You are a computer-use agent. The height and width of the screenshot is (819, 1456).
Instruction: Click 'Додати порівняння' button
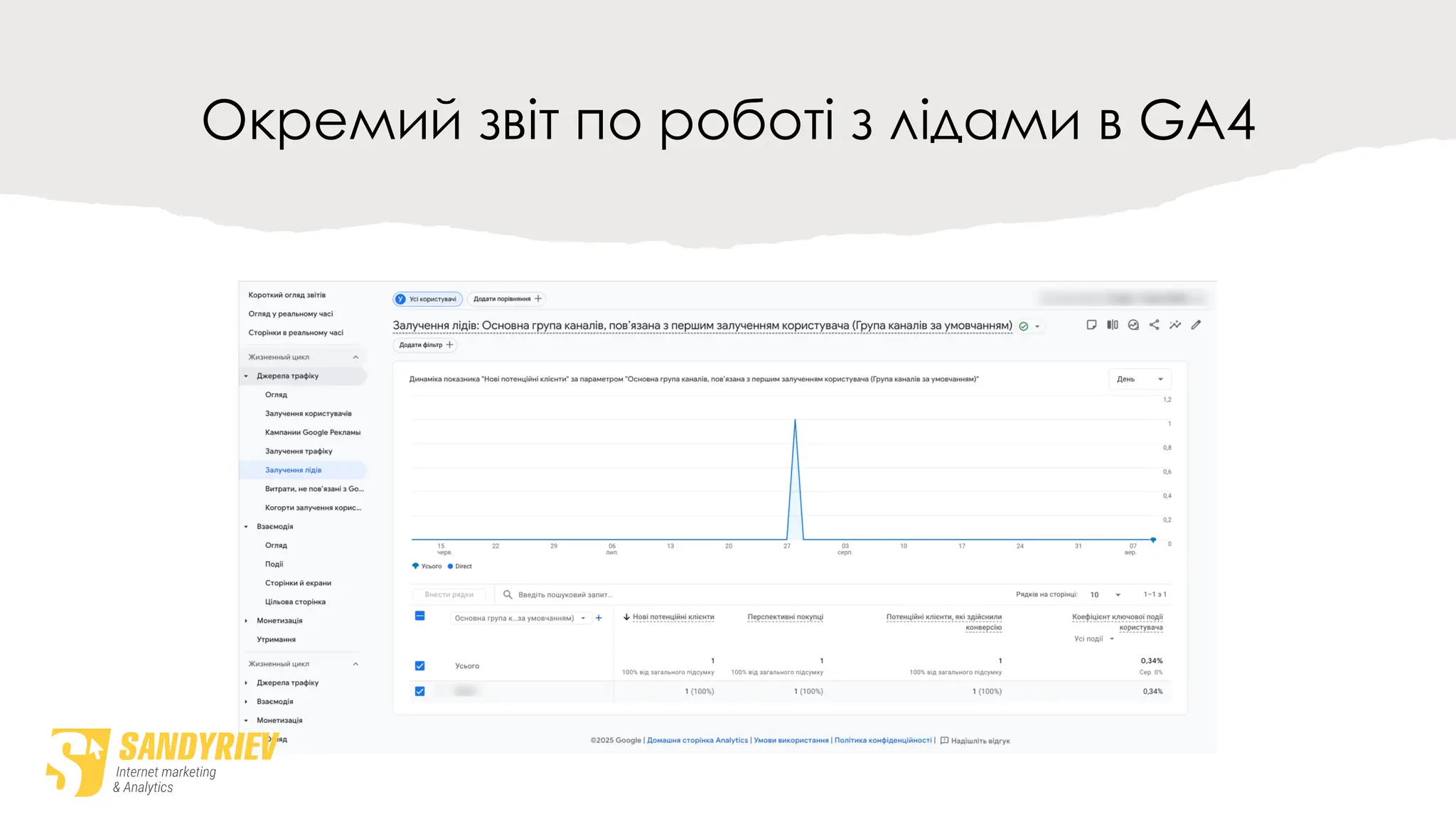pyautogui.click(x=507, y=299)
